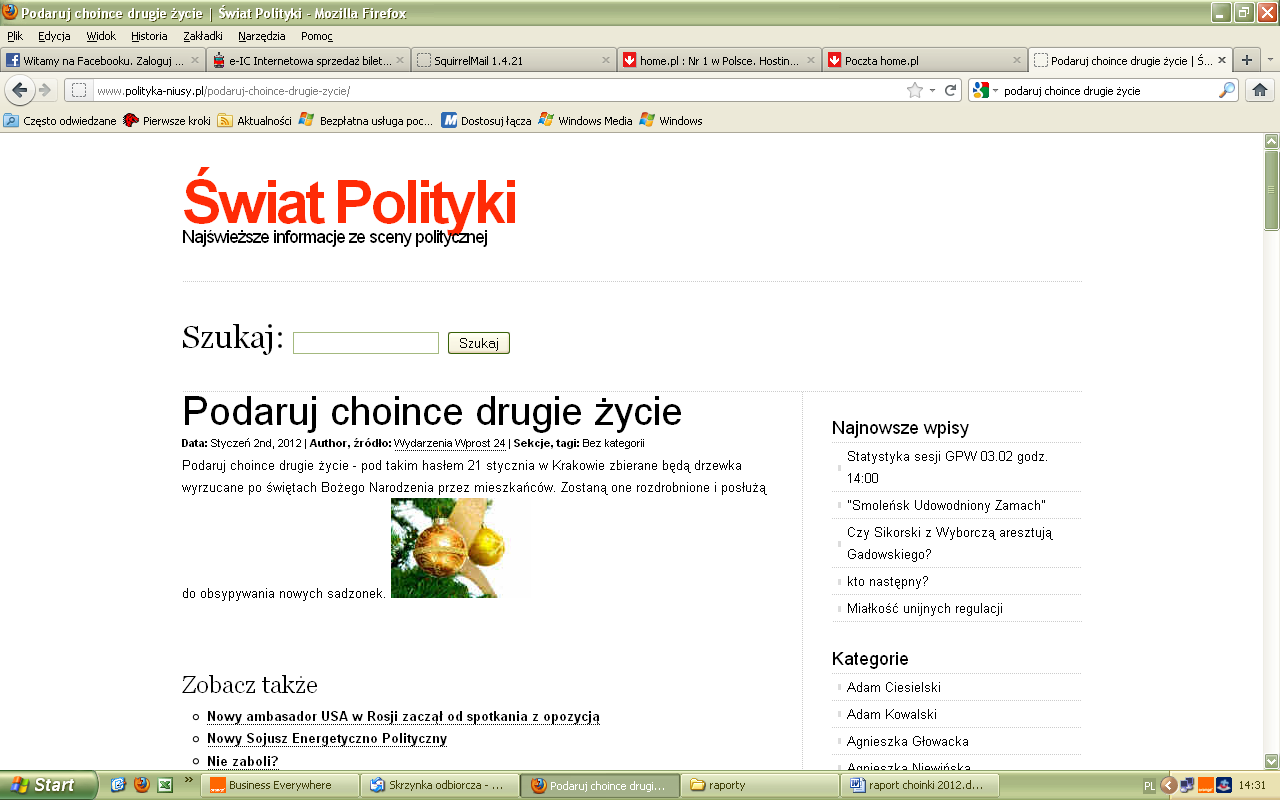Open the Widok menu
This screenshot has width=1280, height=800.
coord(101,36)
